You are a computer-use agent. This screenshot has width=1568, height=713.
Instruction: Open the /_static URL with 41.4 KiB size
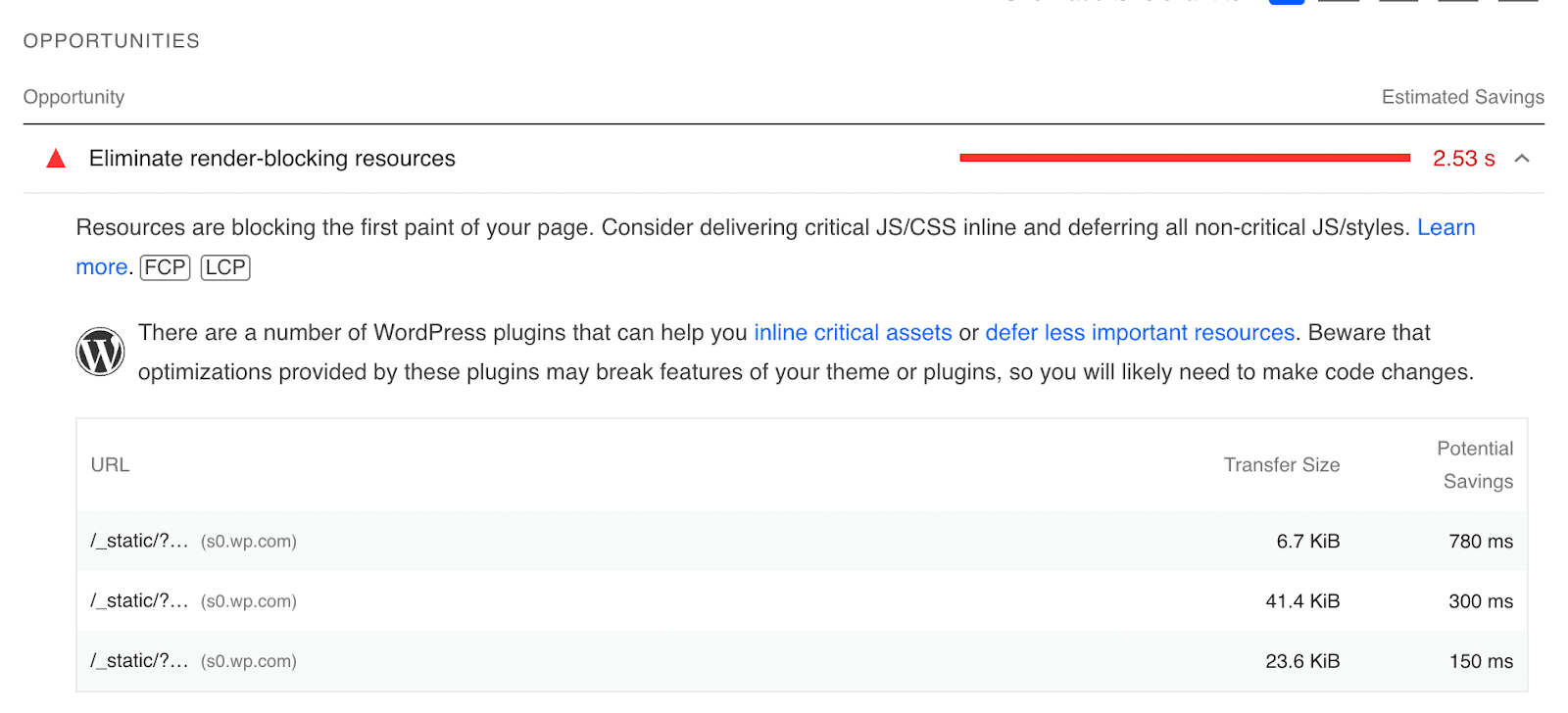click(x=139, y=601)
